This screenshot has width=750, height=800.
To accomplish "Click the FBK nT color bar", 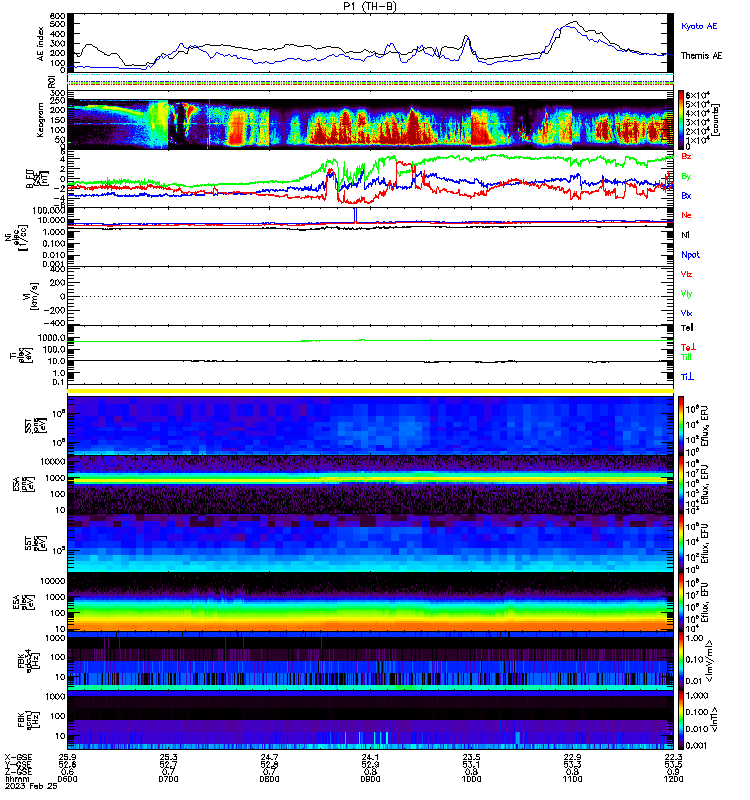I will coord(681,720).
